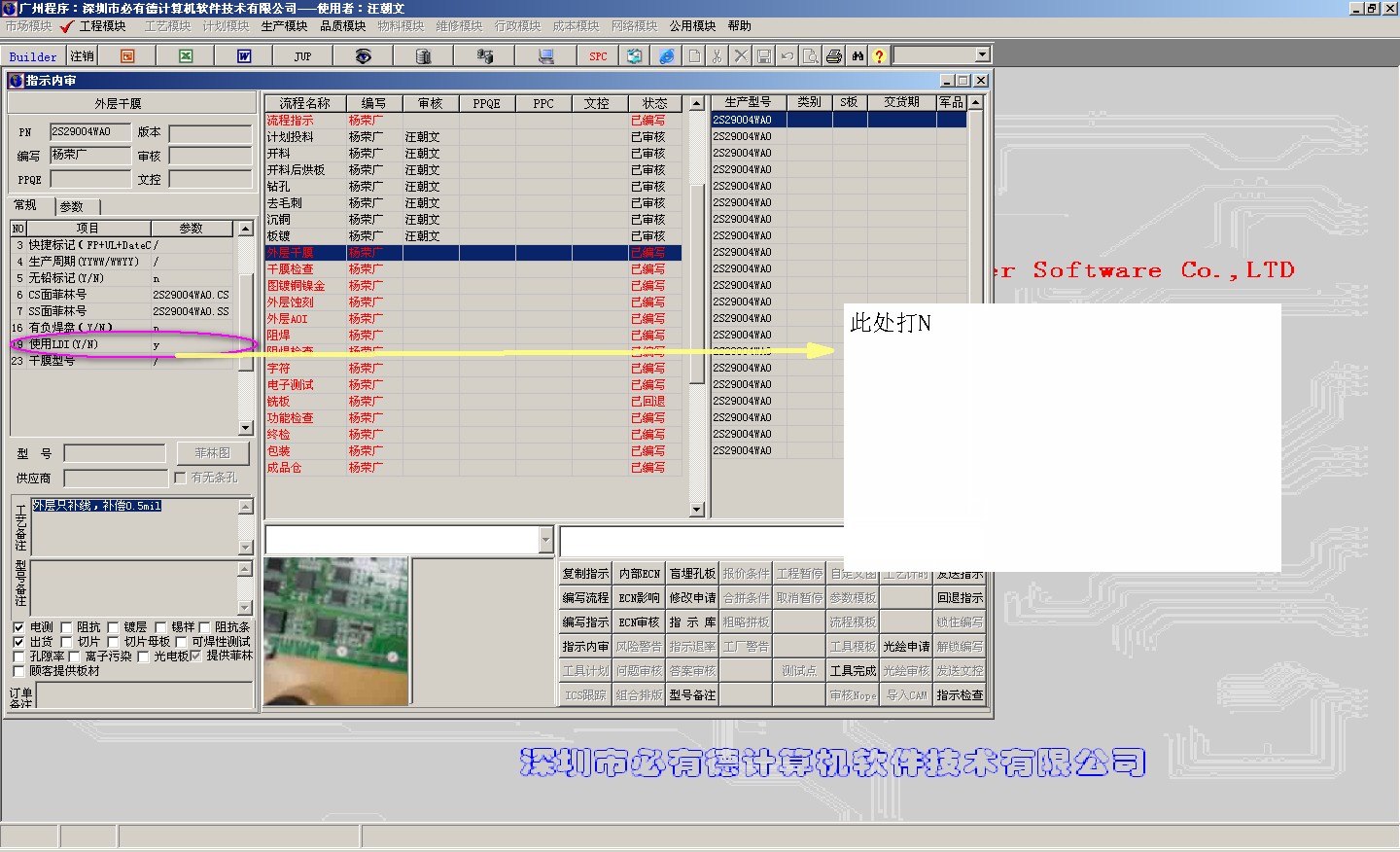This screenshot has width=1400, height=852.
Task: Click the delete X toolbar icon
Action: [741, 56]
